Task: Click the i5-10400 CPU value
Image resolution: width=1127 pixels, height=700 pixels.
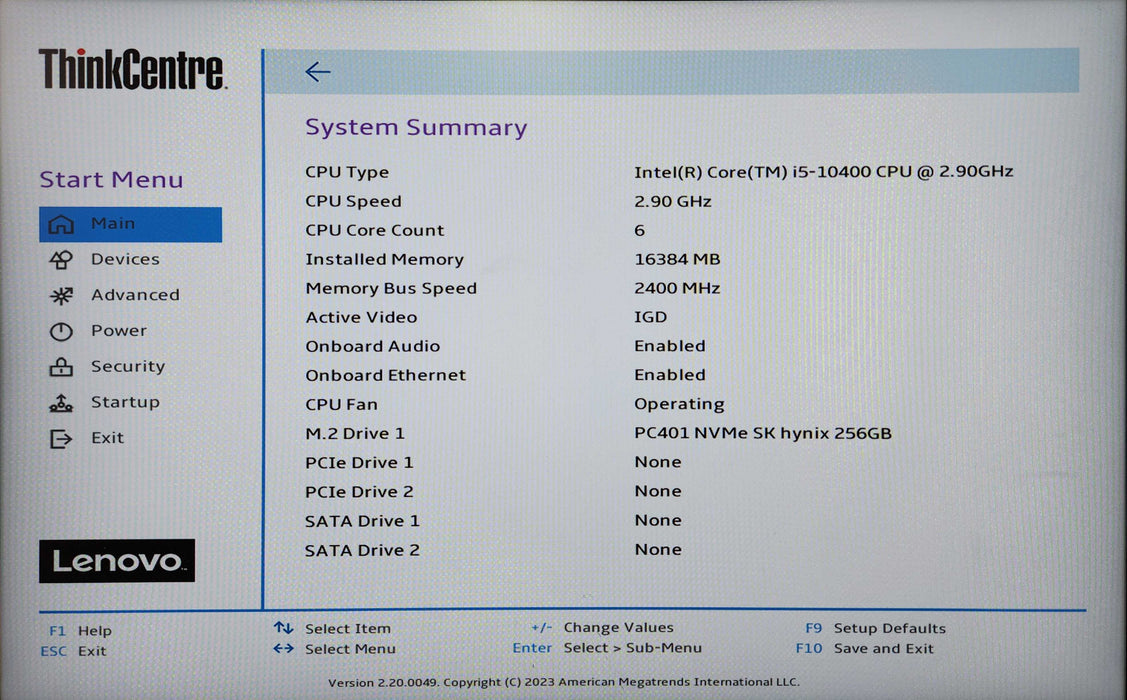Action: coord(824,172)
